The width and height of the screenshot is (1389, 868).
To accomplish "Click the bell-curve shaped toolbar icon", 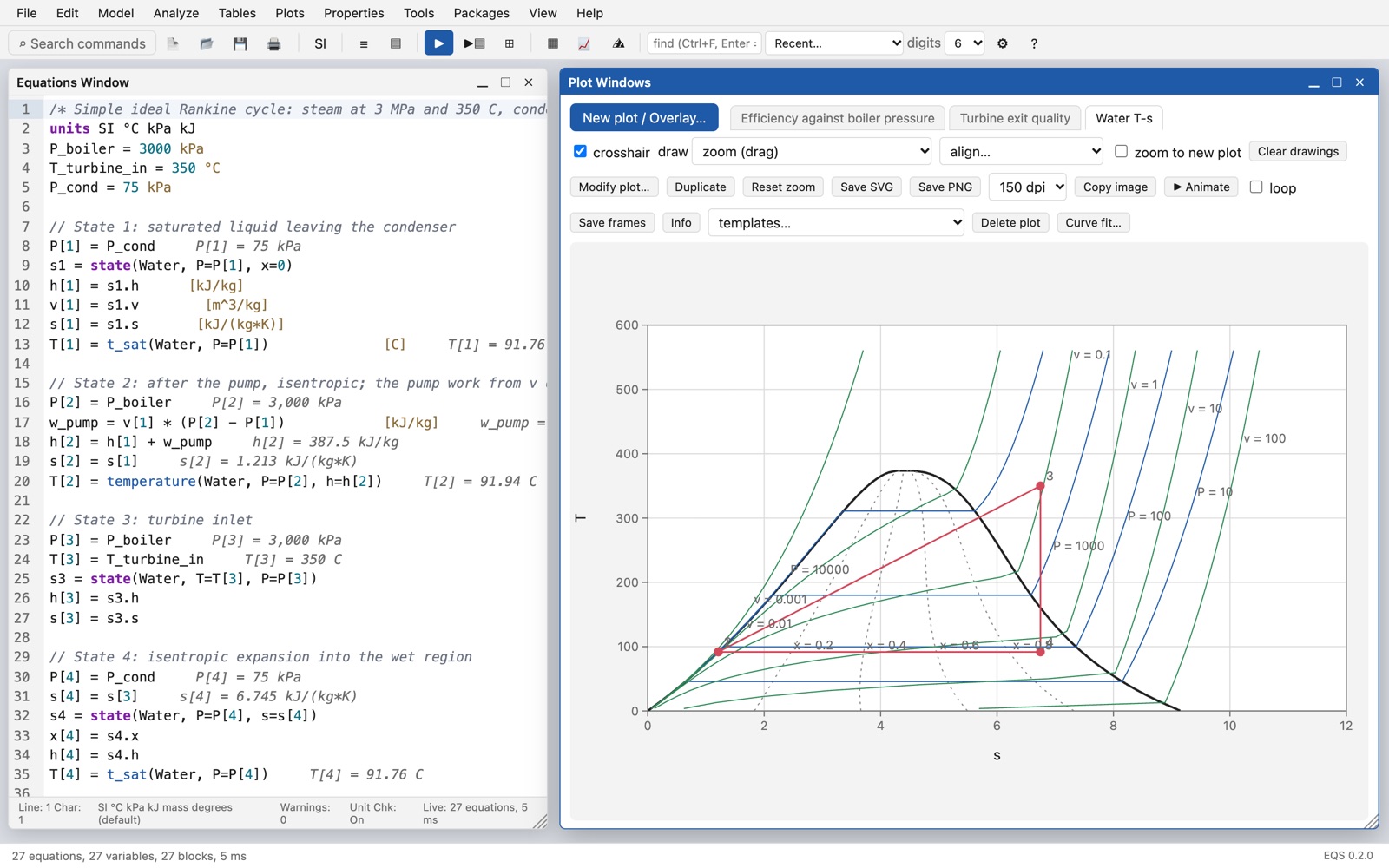I will click(x=618, y=43).
